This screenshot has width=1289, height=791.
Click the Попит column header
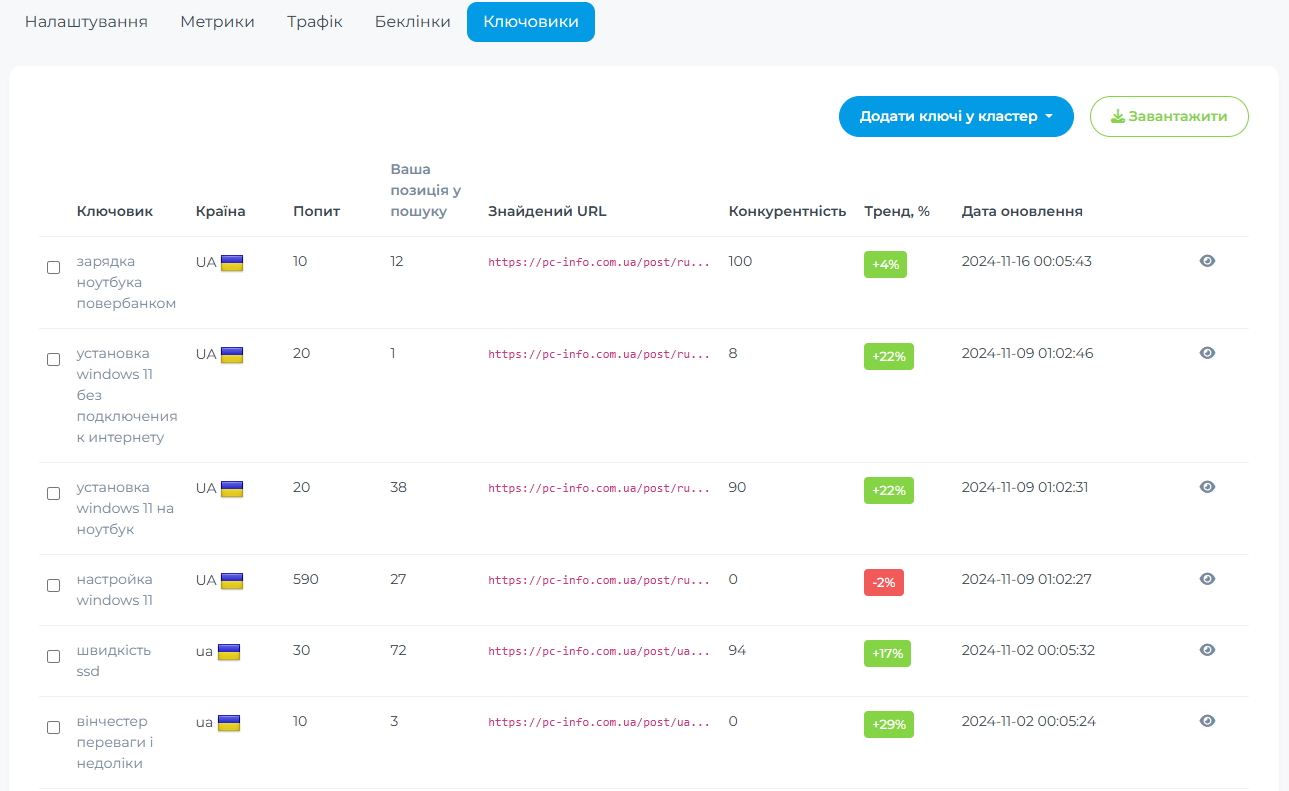pyautogui.click(x=316, y=211)
